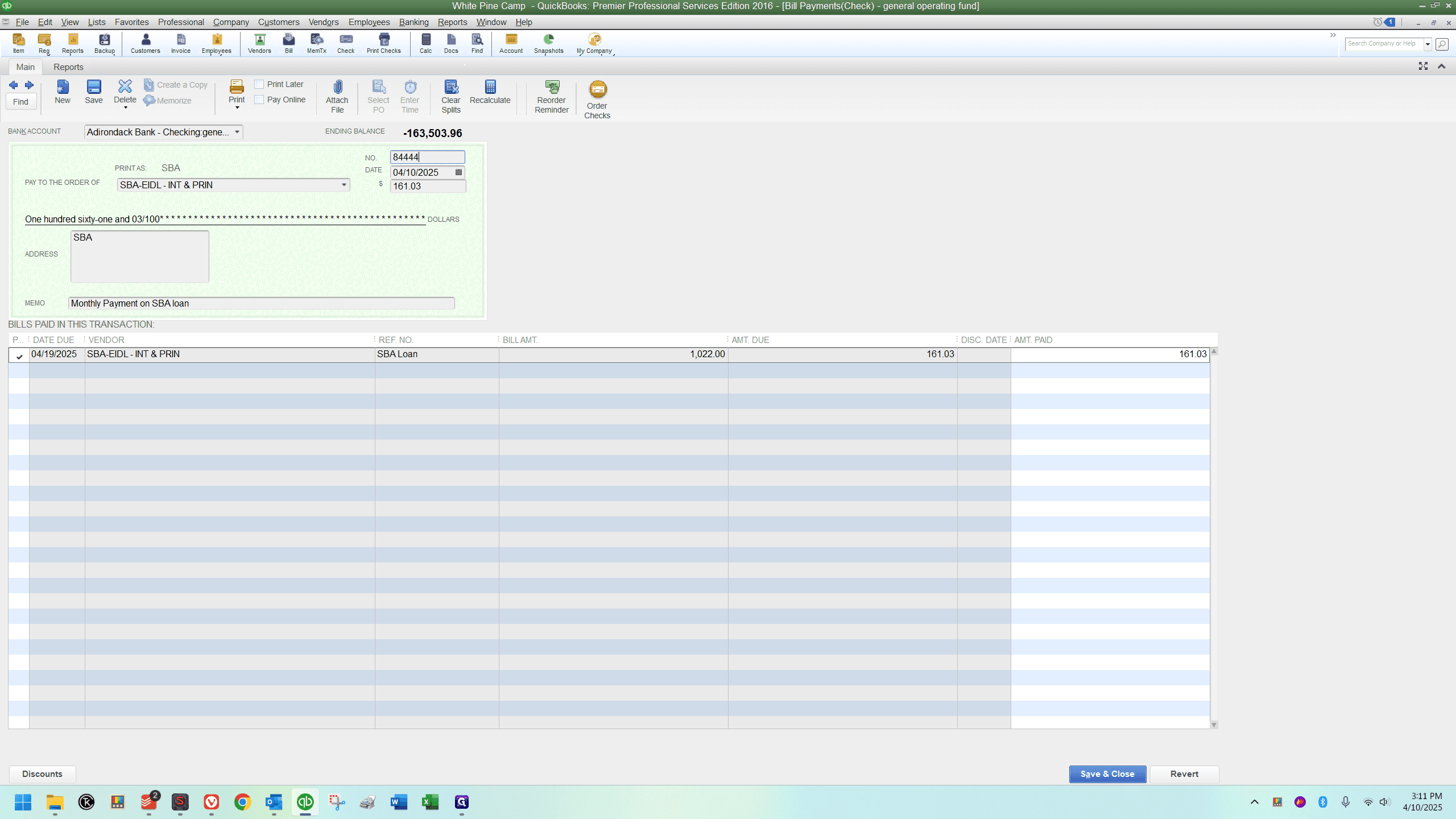
Task: Open the Docs icon
Action: 451,43
